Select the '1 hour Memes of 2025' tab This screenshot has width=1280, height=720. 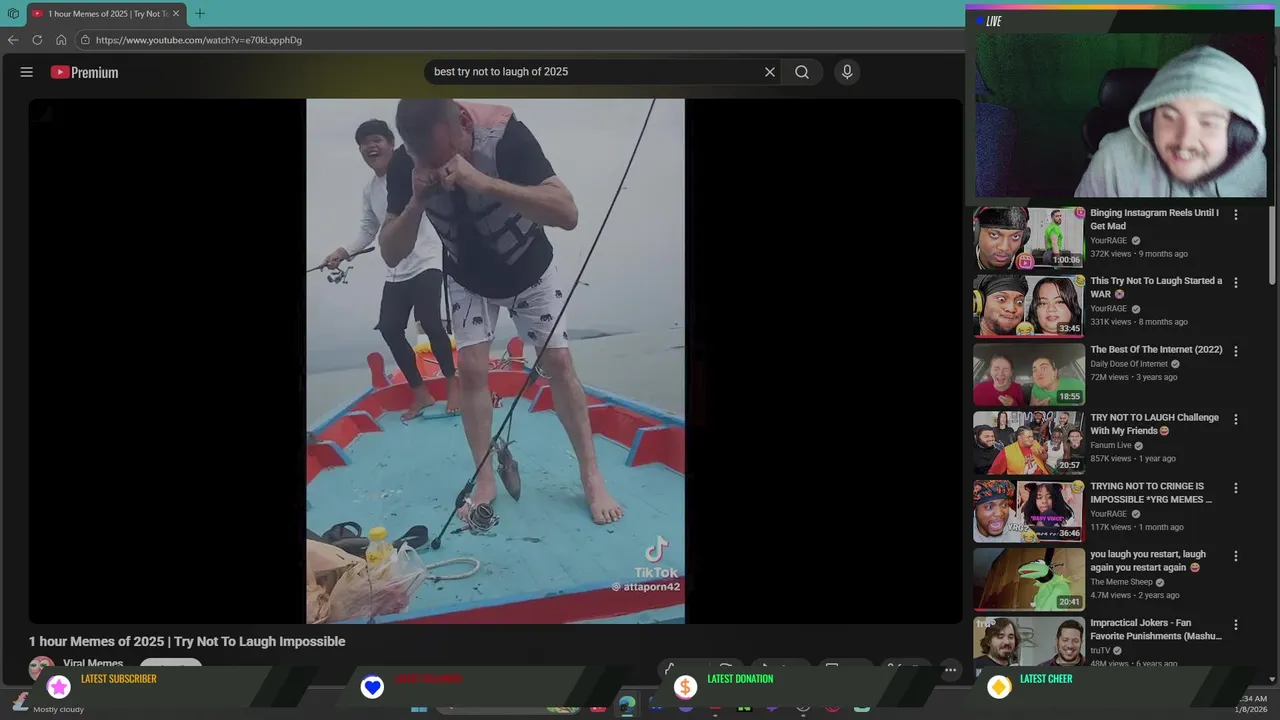(x=106, y=14)
